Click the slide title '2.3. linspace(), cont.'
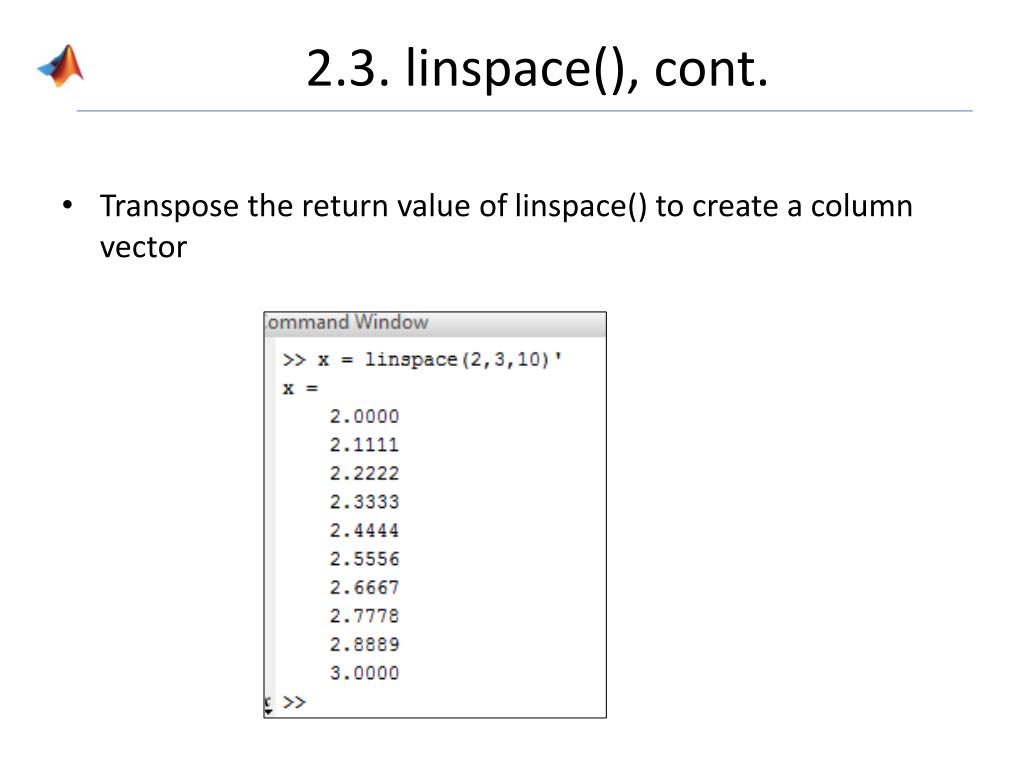1024x768 pixels. (x=537, y=69)
